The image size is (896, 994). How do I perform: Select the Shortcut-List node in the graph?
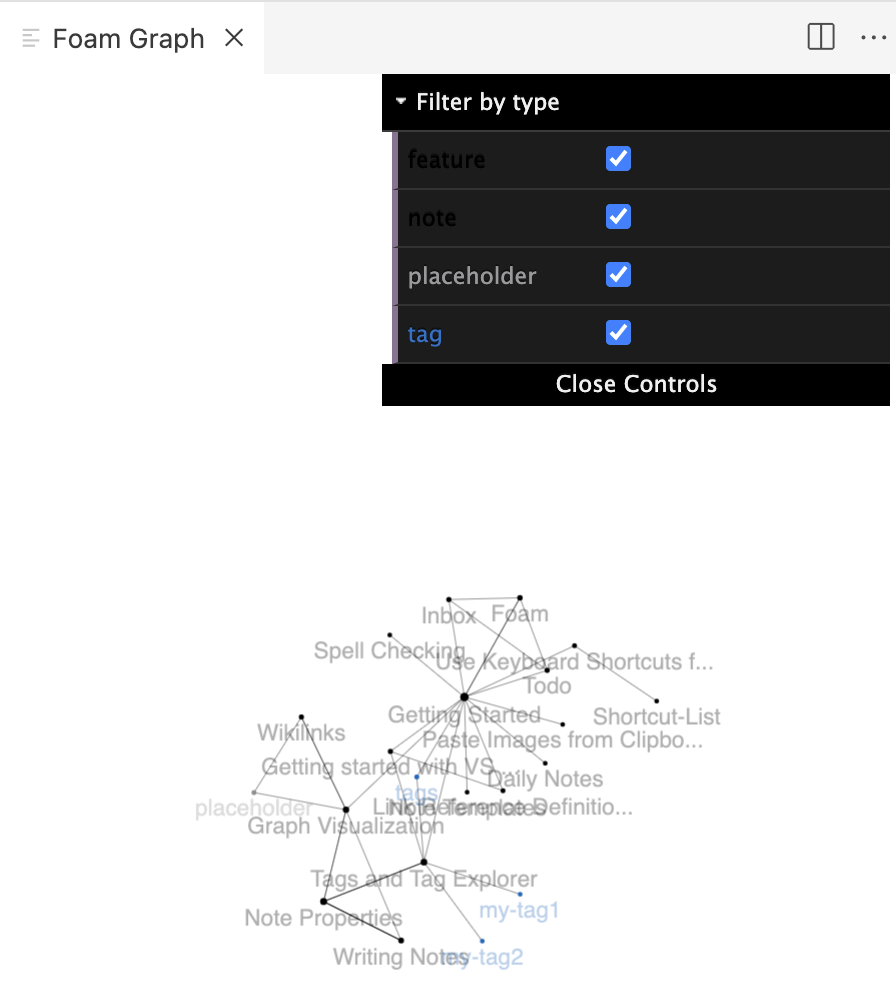coord(656,699)
